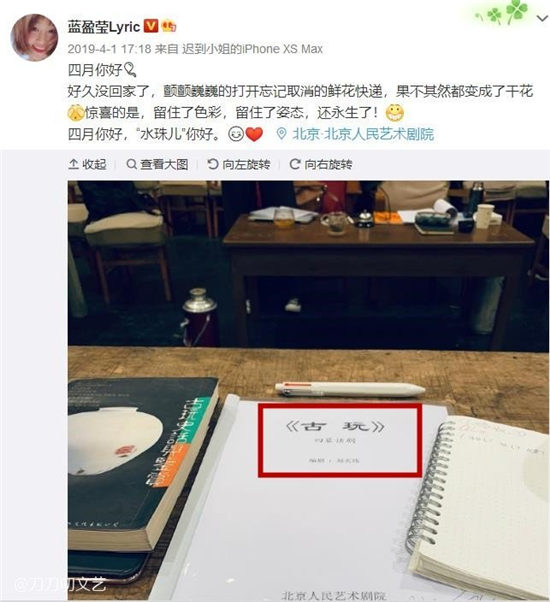This screenshot has width=550, height=602.
Task: Click the expanded photo of 古玩 script
Action: [308, 390]
